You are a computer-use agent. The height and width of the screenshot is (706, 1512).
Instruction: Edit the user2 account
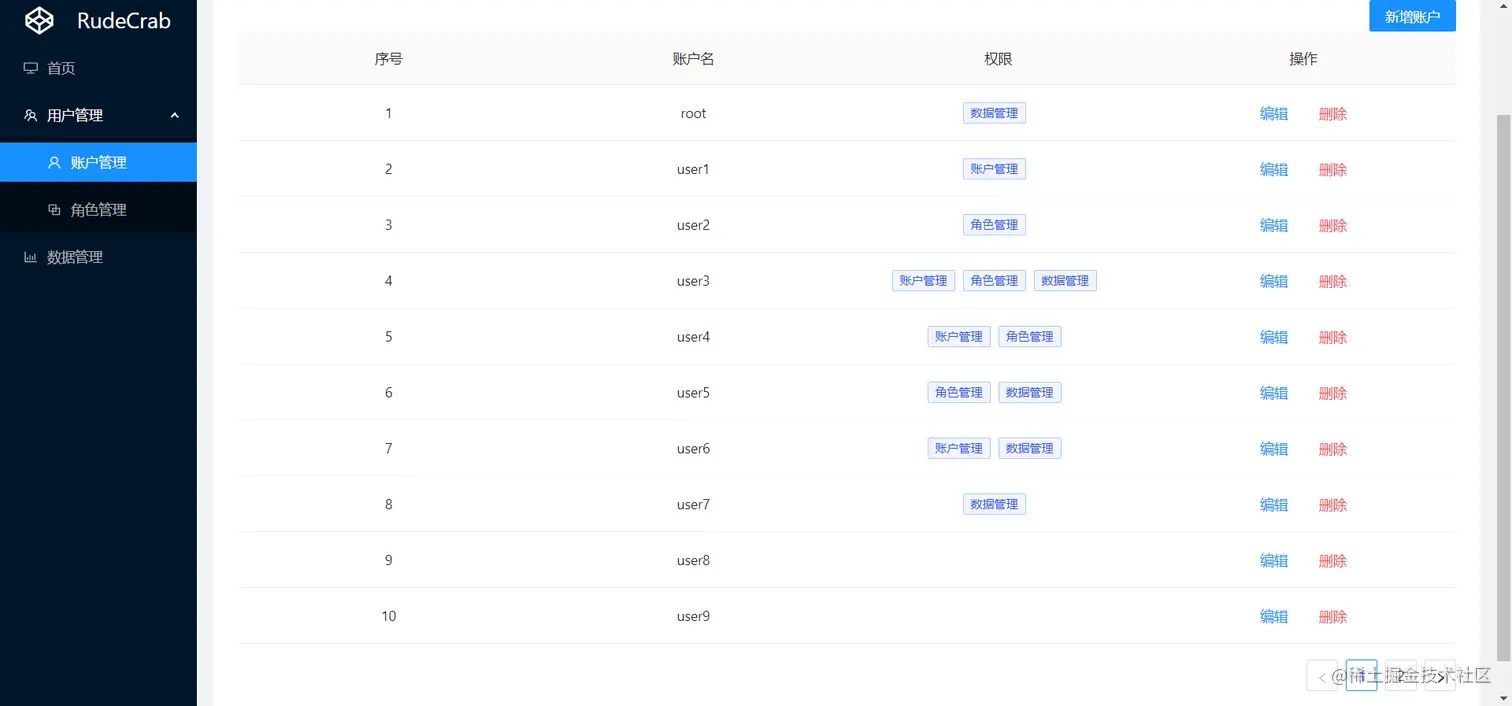pyautogui.click(x=1274, y=225)
